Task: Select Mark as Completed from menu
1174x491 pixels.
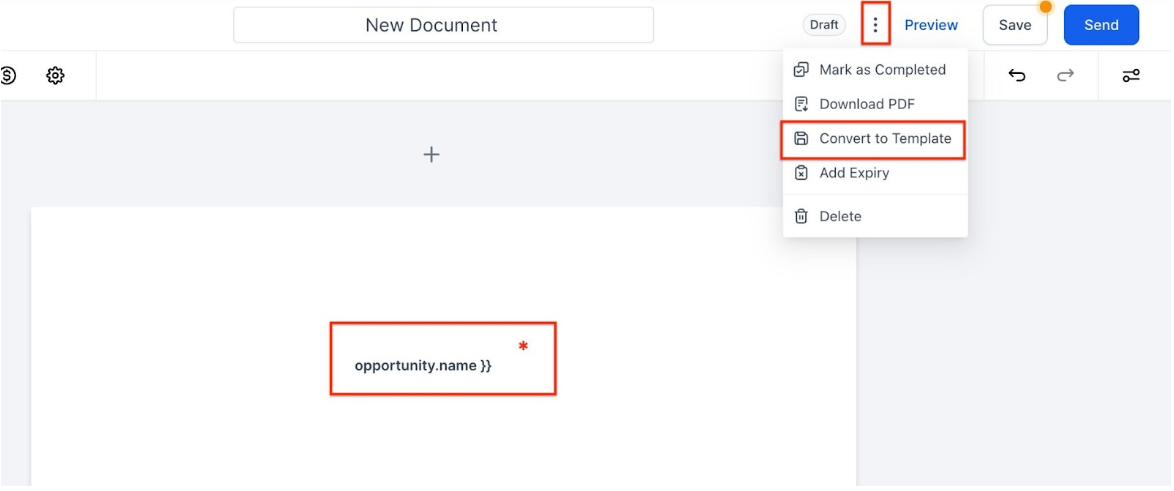Action: 882,70
